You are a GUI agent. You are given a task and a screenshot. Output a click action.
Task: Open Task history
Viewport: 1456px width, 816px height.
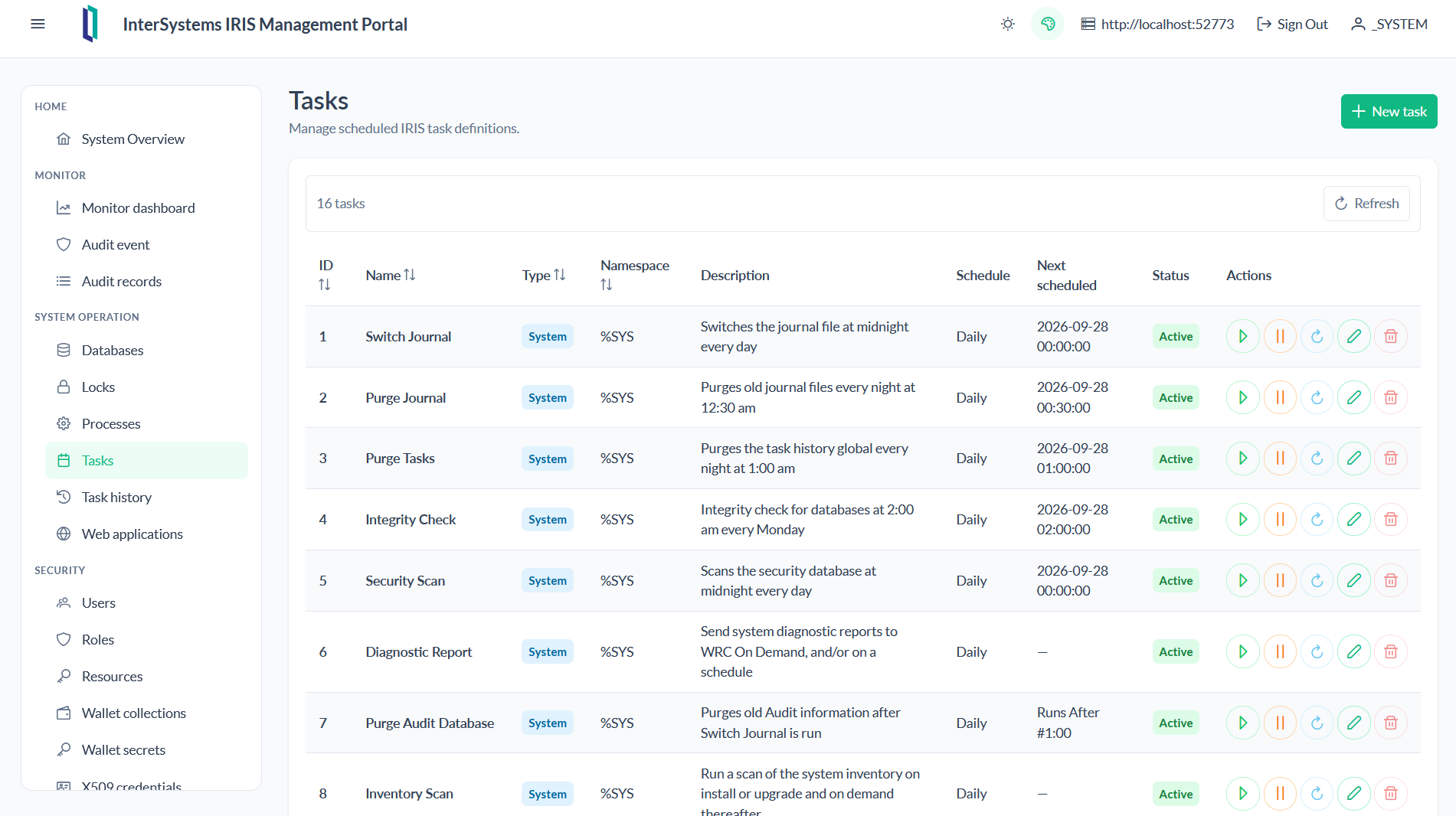(x=146, y=497)
